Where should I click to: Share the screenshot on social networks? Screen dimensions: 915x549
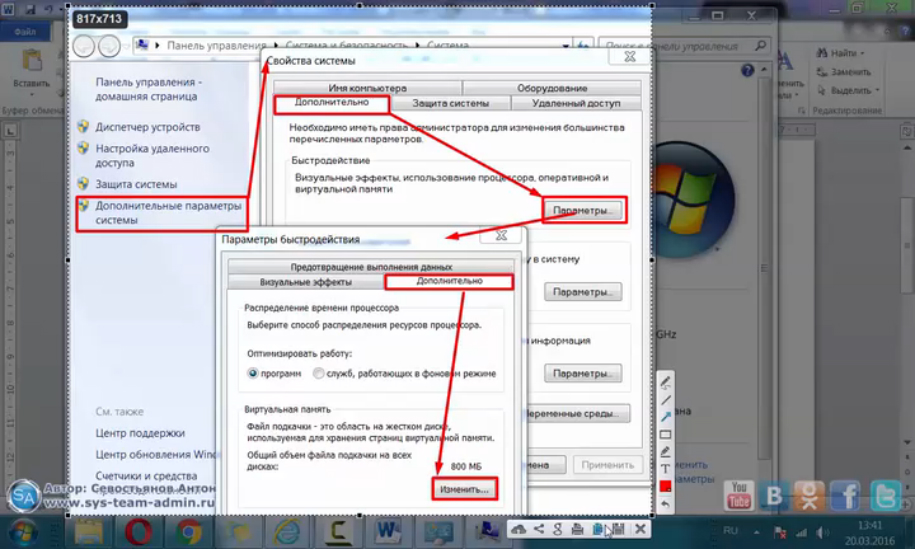tap(539, 529)
